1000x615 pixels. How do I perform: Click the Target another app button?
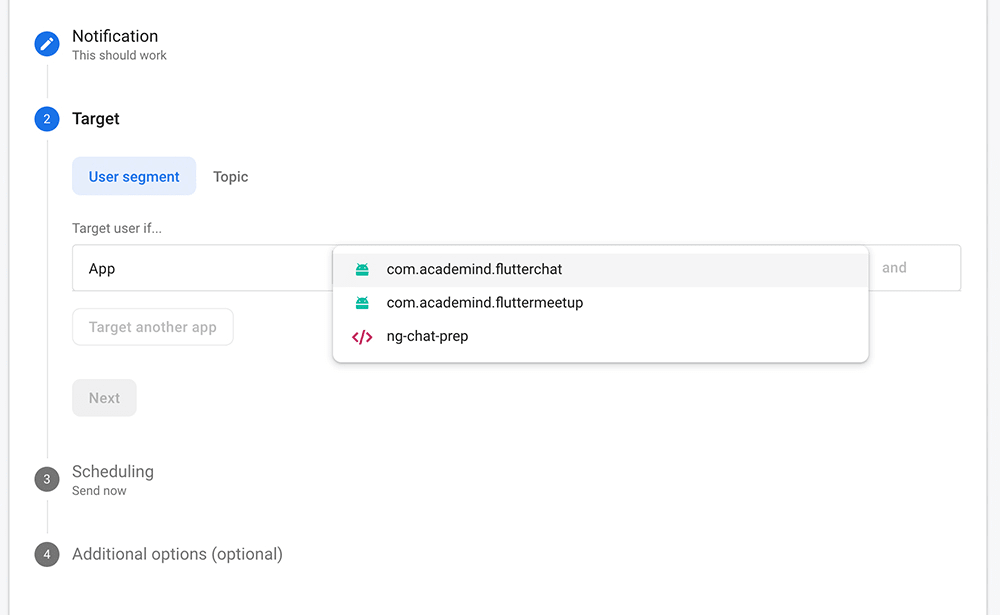pyautogui.click(x=152, y=327)
